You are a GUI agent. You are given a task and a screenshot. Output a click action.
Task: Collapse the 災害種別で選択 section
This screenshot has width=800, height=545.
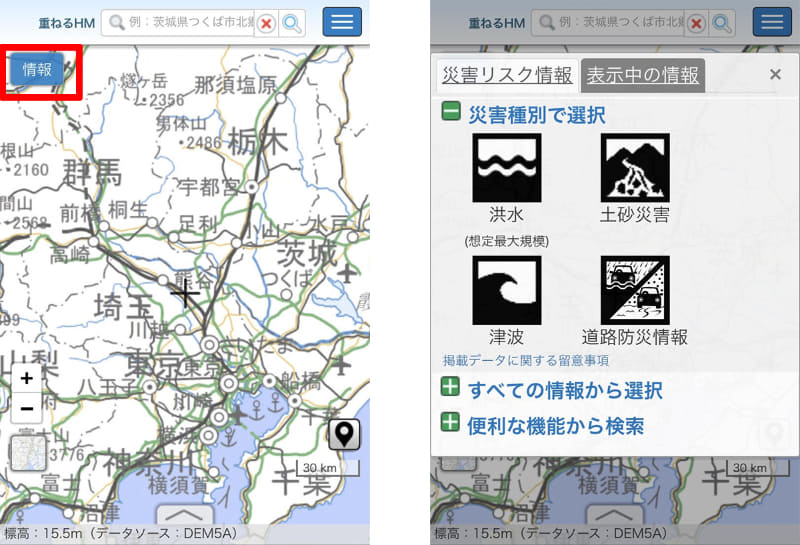(x=451, y=112)
